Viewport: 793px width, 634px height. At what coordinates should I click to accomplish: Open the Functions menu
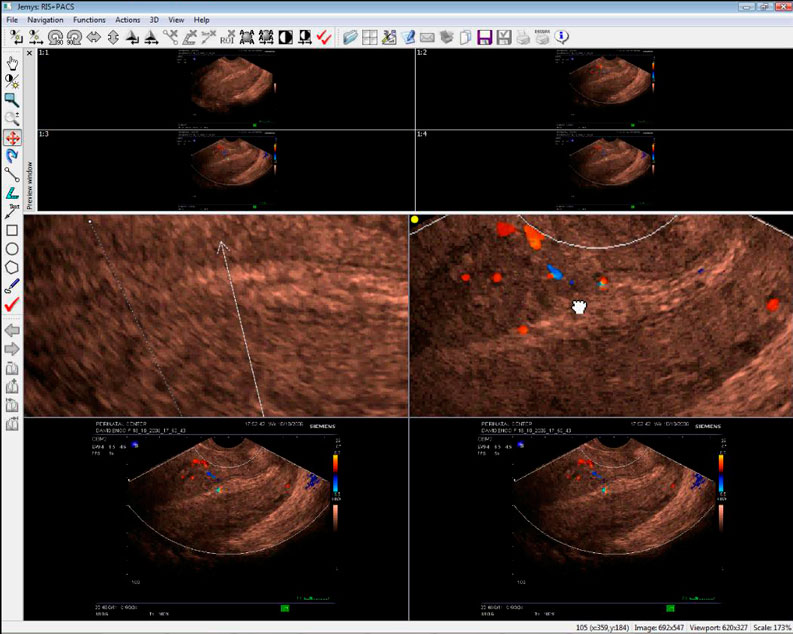click(89, 20)
